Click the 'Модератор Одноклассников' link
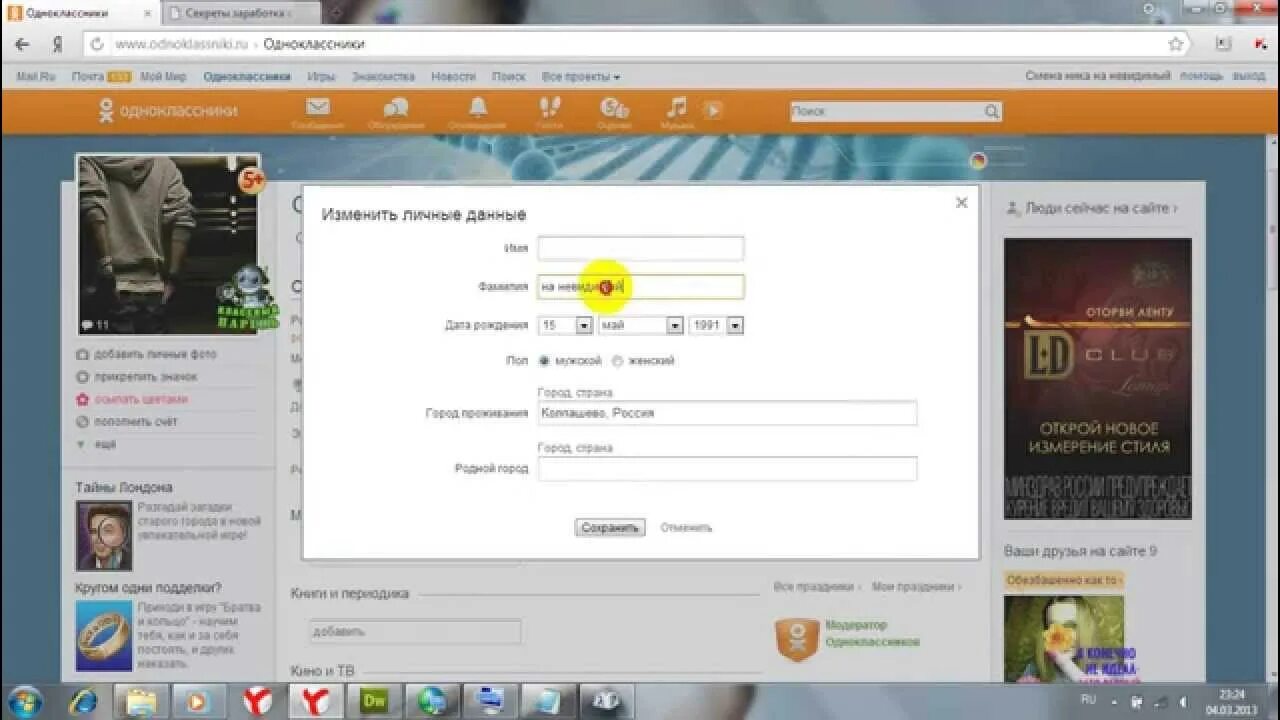Viewport: 1280px width, 720px height. pos(872,633)
